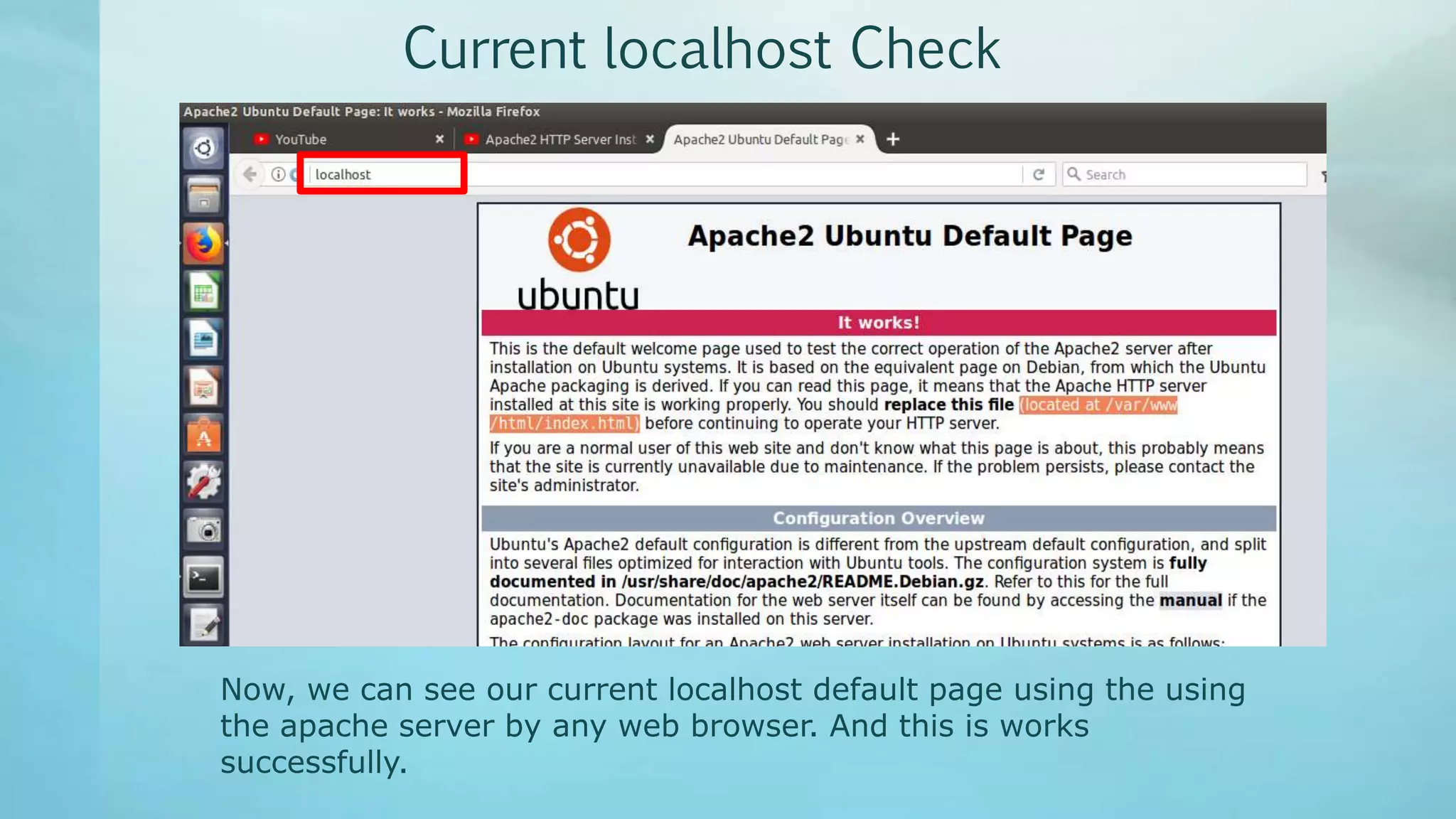Launch LibreOffice Calc from the dock
Image resolution: width=1456 pixels, height=819 pixels.
point(204,291)
